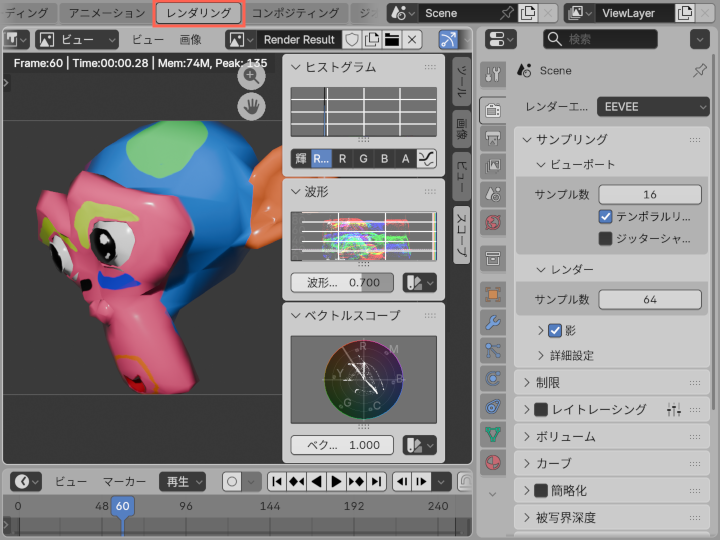Adjust the ベクトルスコープ 1.000 opacity slider
Screen dimensions: 720x540
coord(342,445)
